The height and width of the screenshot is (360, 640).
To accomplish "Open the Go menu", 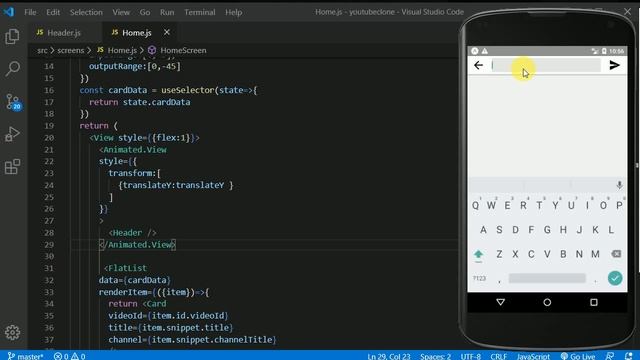I will pos(145,12).
